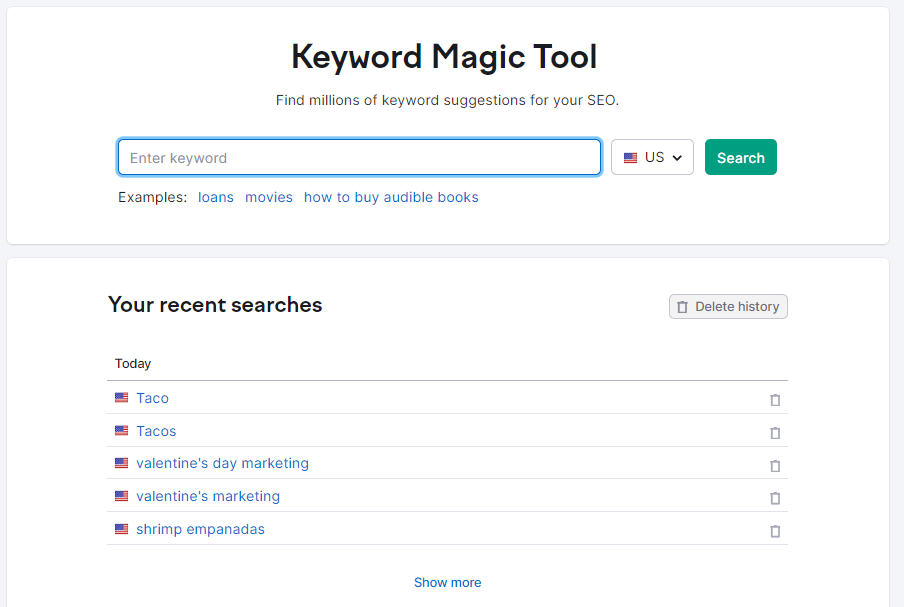
Task: Open the "movies" example keyword
Action: [x=269, y=197]
